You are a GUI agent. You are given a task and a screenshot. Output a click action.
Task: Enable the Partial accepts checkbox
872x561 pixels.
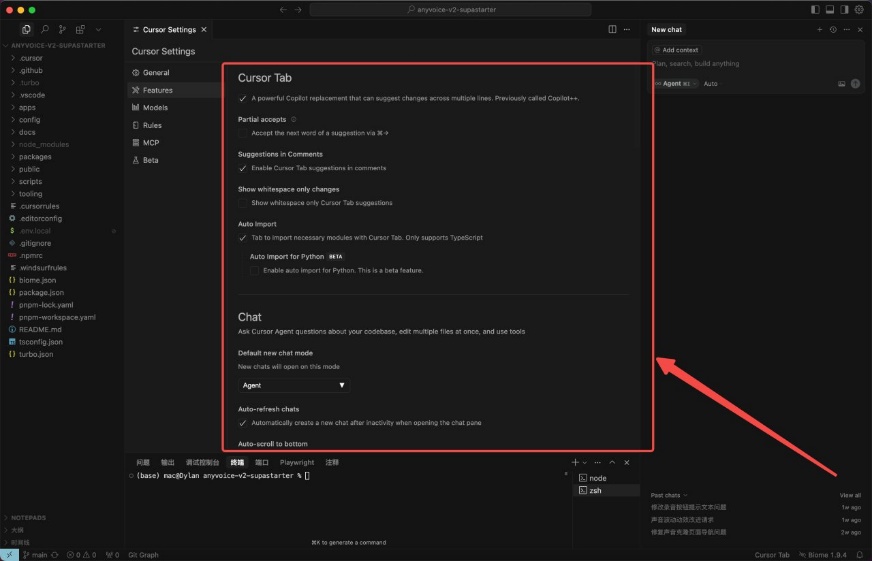click(x=243, y=133)
